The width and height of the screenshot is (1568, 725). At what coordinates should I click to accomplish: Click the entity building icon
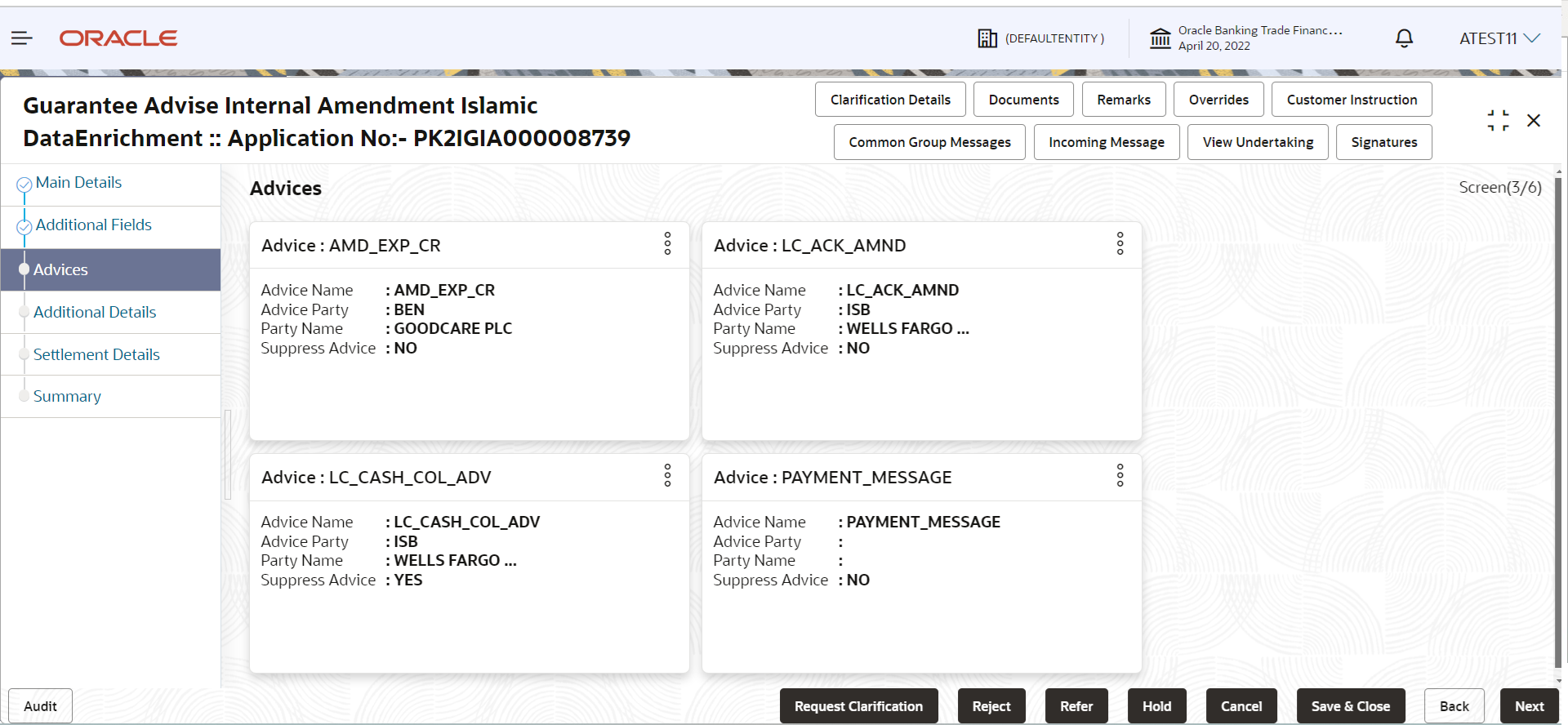point(987,38)
